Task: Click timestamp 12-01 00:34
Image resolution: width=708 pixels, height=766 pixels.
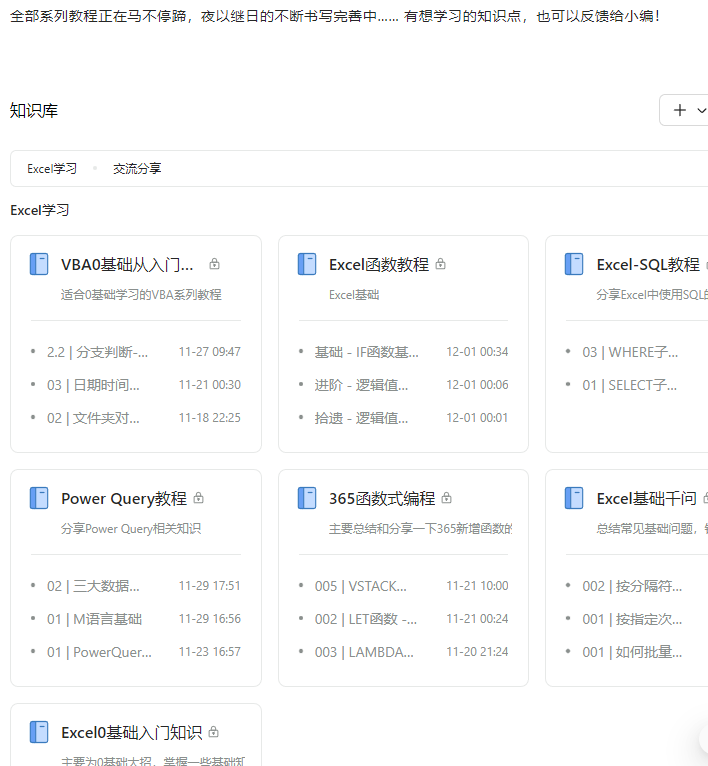Action: click(x=477, y=352)
